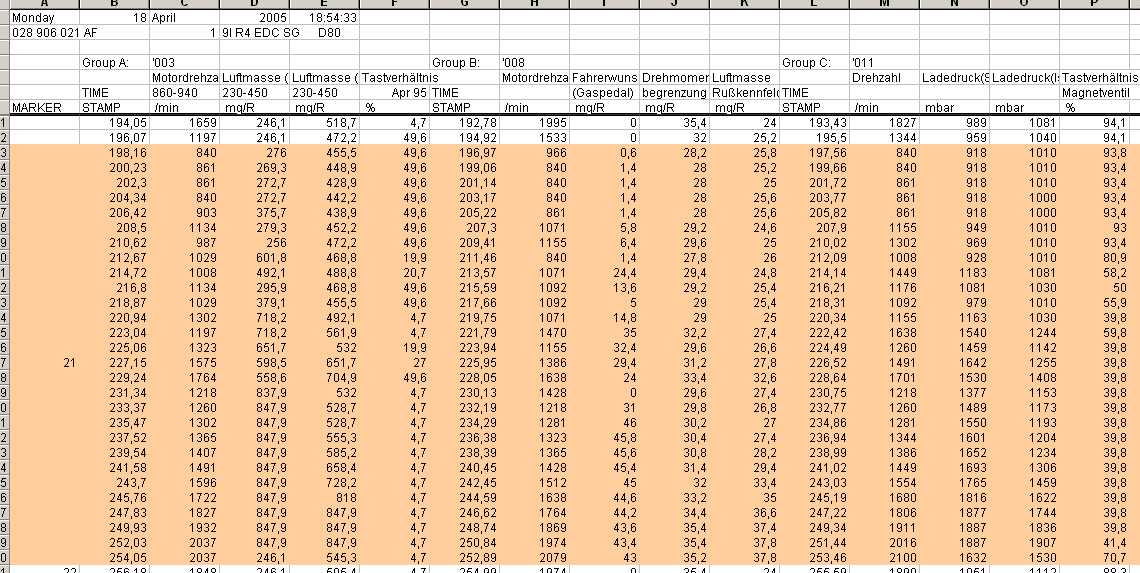The height and width of the screenshot is (573, 1140).
Task: Click the solenoid duty value '55,9'
Action: [x=1093, y=302]
